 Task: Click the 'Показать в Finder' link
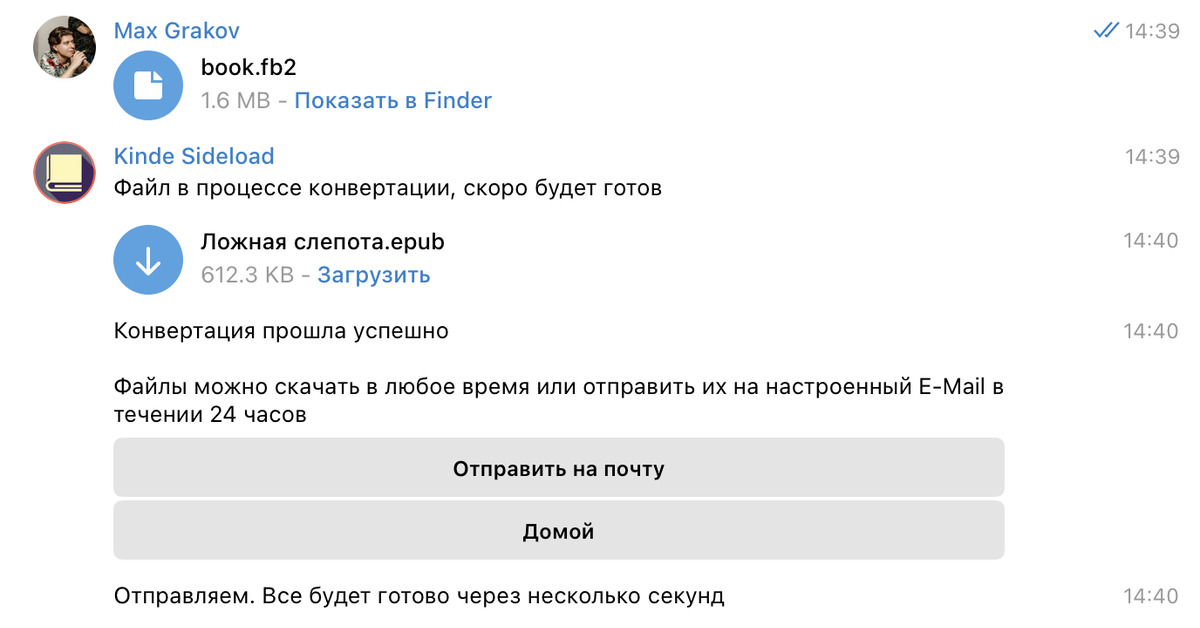(393, 100)
